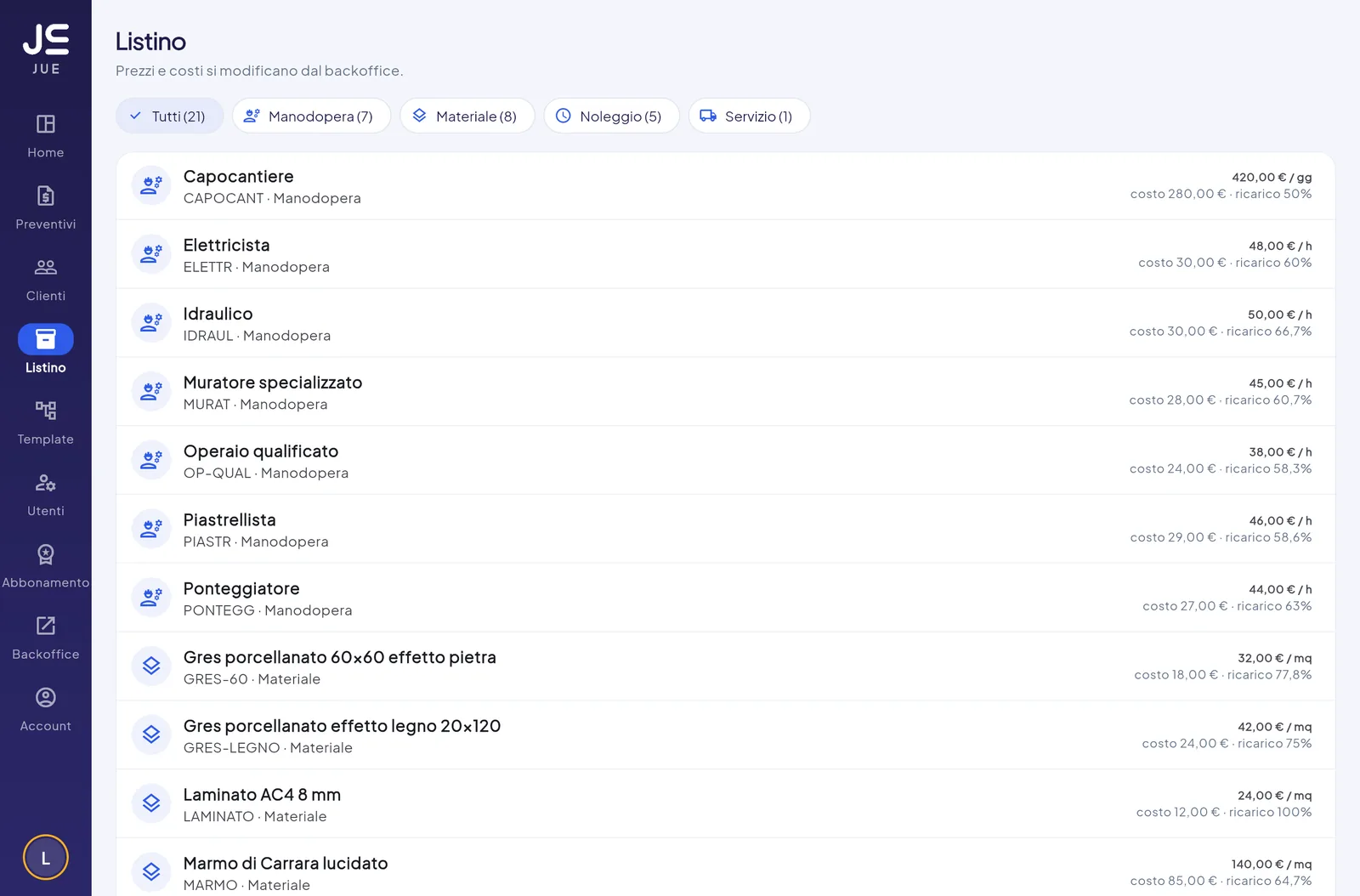The height and width of the screenshot is (896, 1360).
Task: Select the Idraulico item name
Action: click(x=218, y=315)
